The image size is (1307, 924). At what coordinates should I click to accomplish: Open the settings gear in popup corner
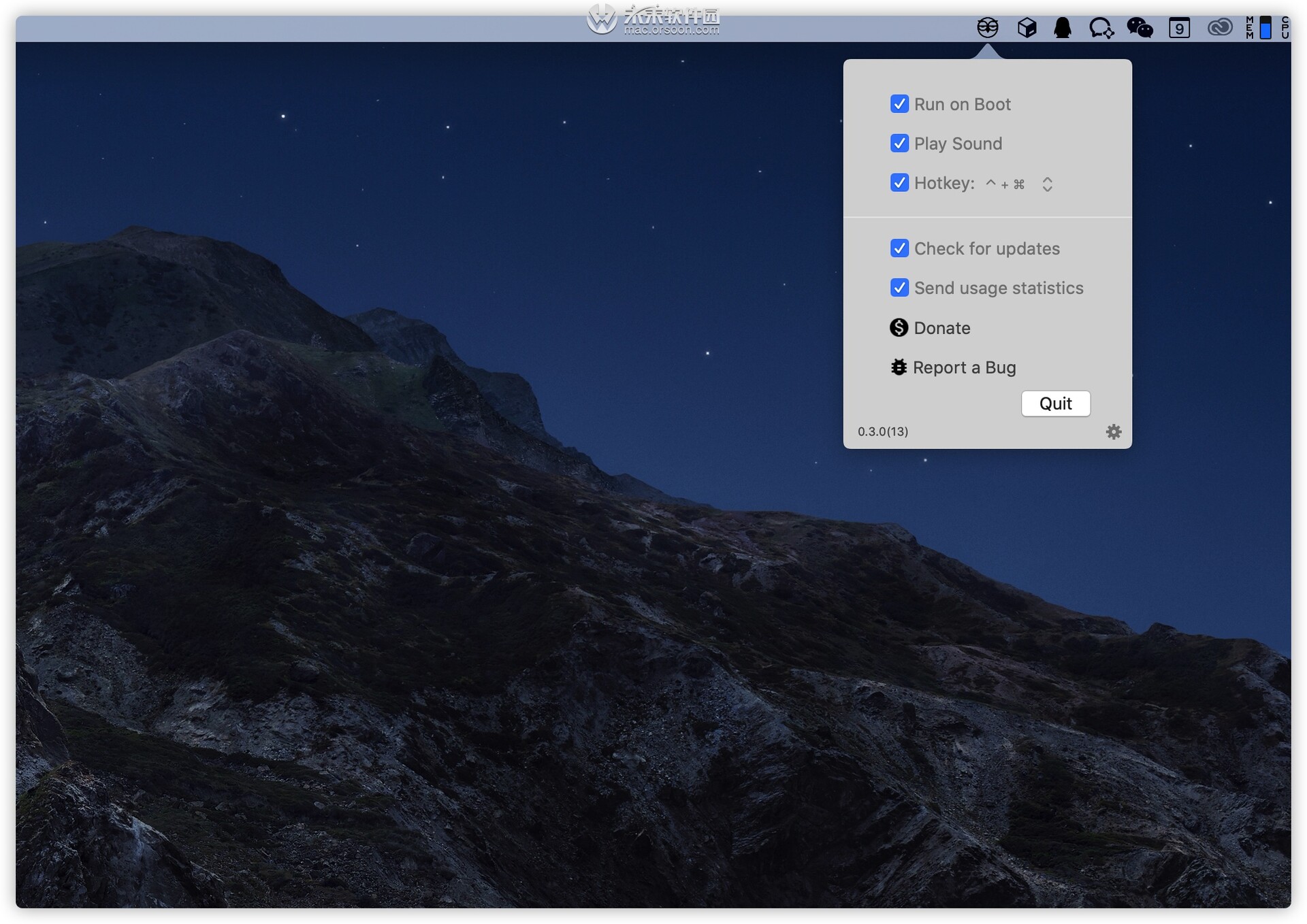click(x=1113, y=431)
